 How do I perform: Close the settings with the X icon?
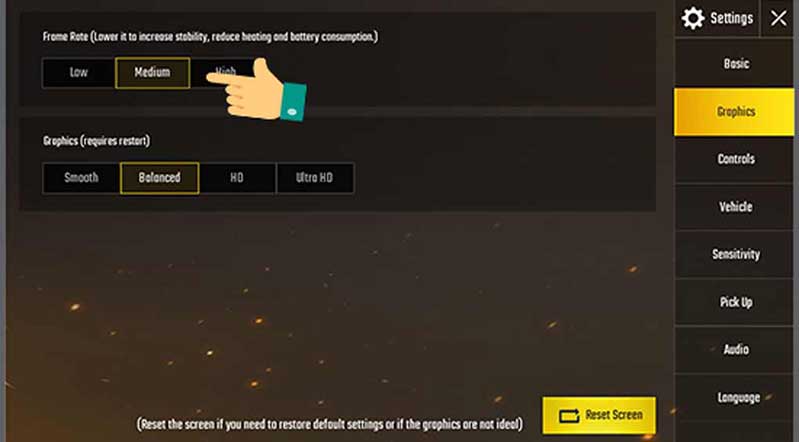coord(778,18)
